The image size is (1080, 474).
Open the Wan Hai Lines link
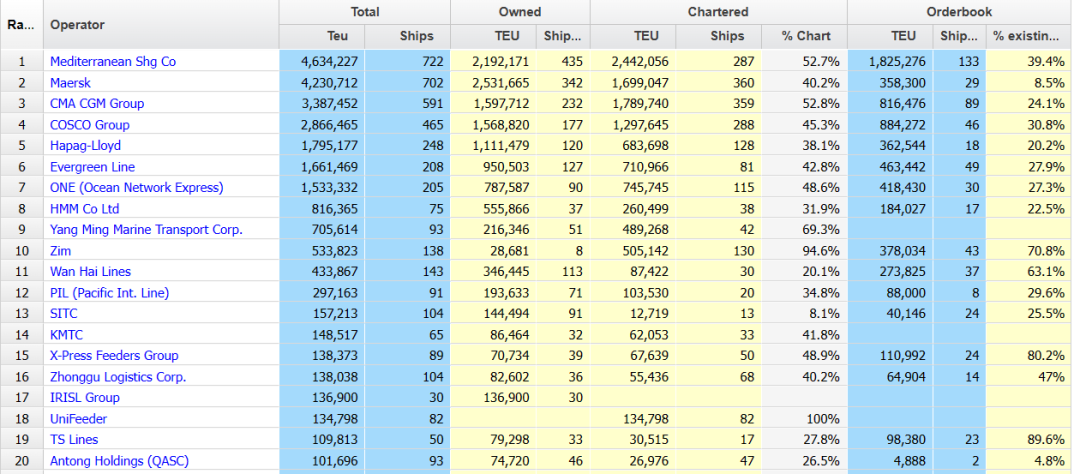90,272
